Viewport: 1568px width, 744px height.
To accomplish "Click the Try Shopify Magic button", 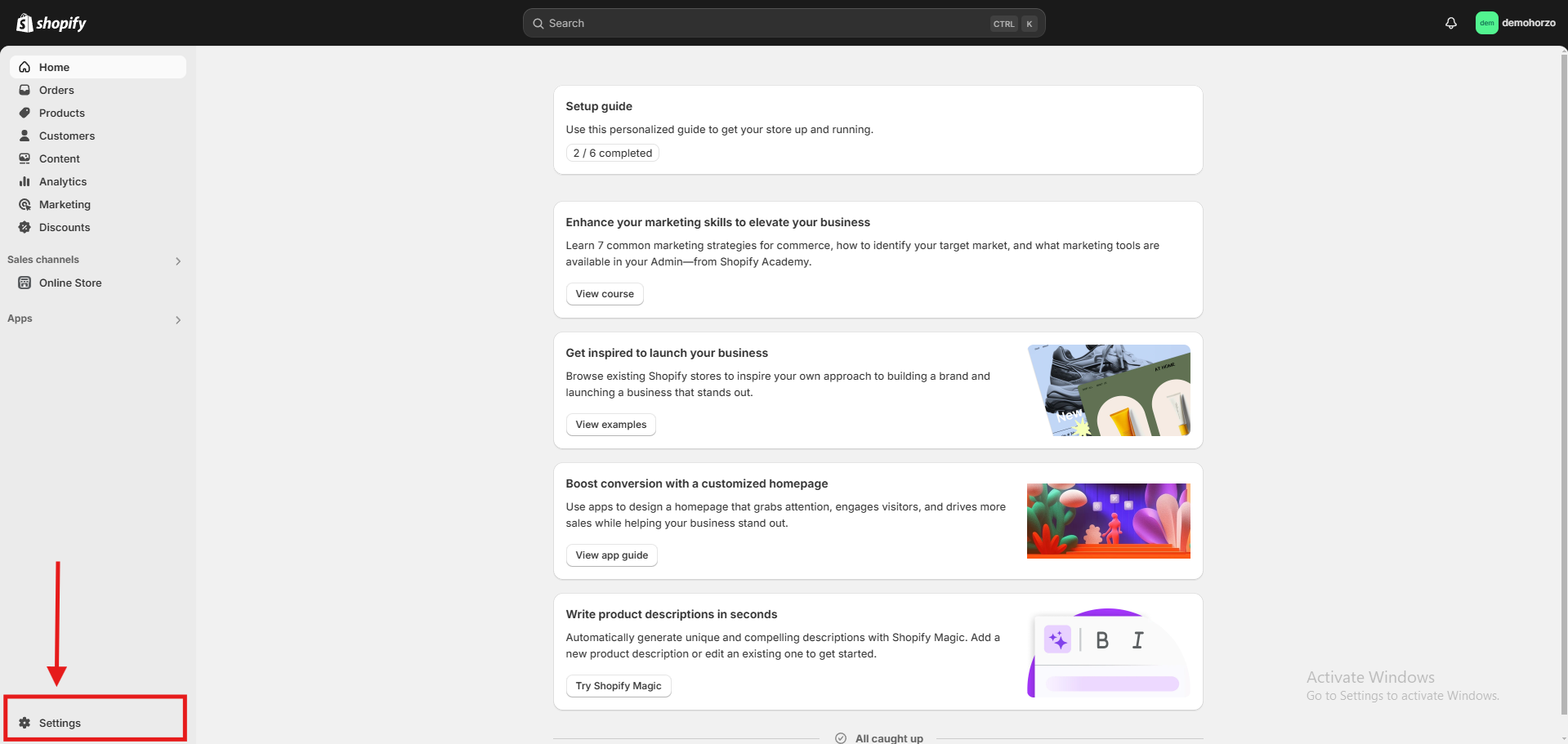I will tap(618, 686).
